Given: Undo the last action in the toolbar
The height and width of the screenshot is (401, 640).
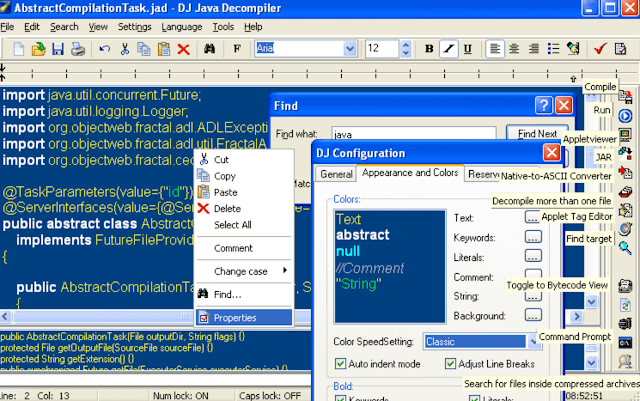Looking at the screenshot, I should [x=104, y=49].
